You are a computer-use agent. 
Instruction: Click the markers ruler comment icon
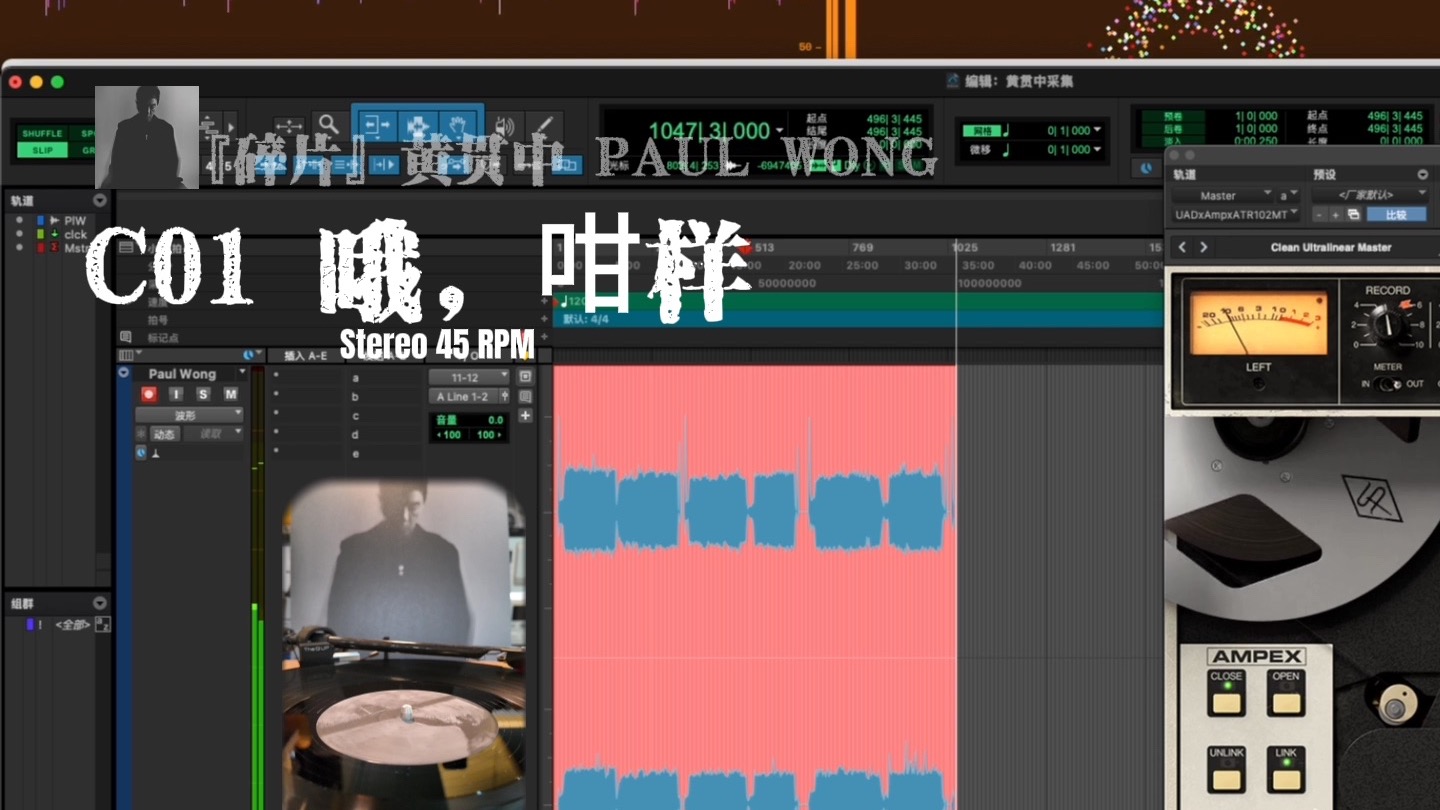pyautogui.click(x=125, y=337)
